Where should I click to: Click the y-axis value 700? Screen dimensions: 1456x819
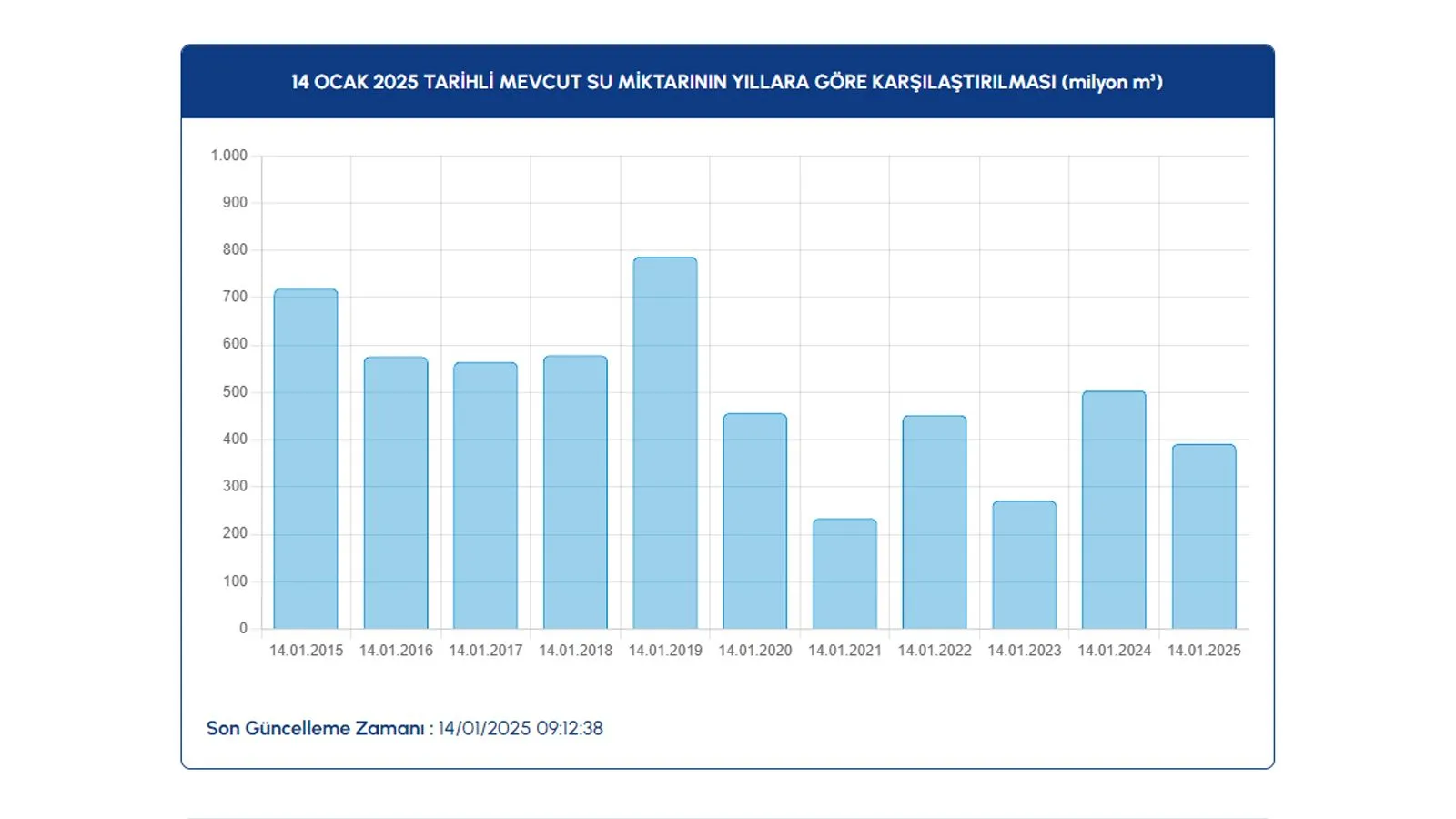tap(235, 297)
